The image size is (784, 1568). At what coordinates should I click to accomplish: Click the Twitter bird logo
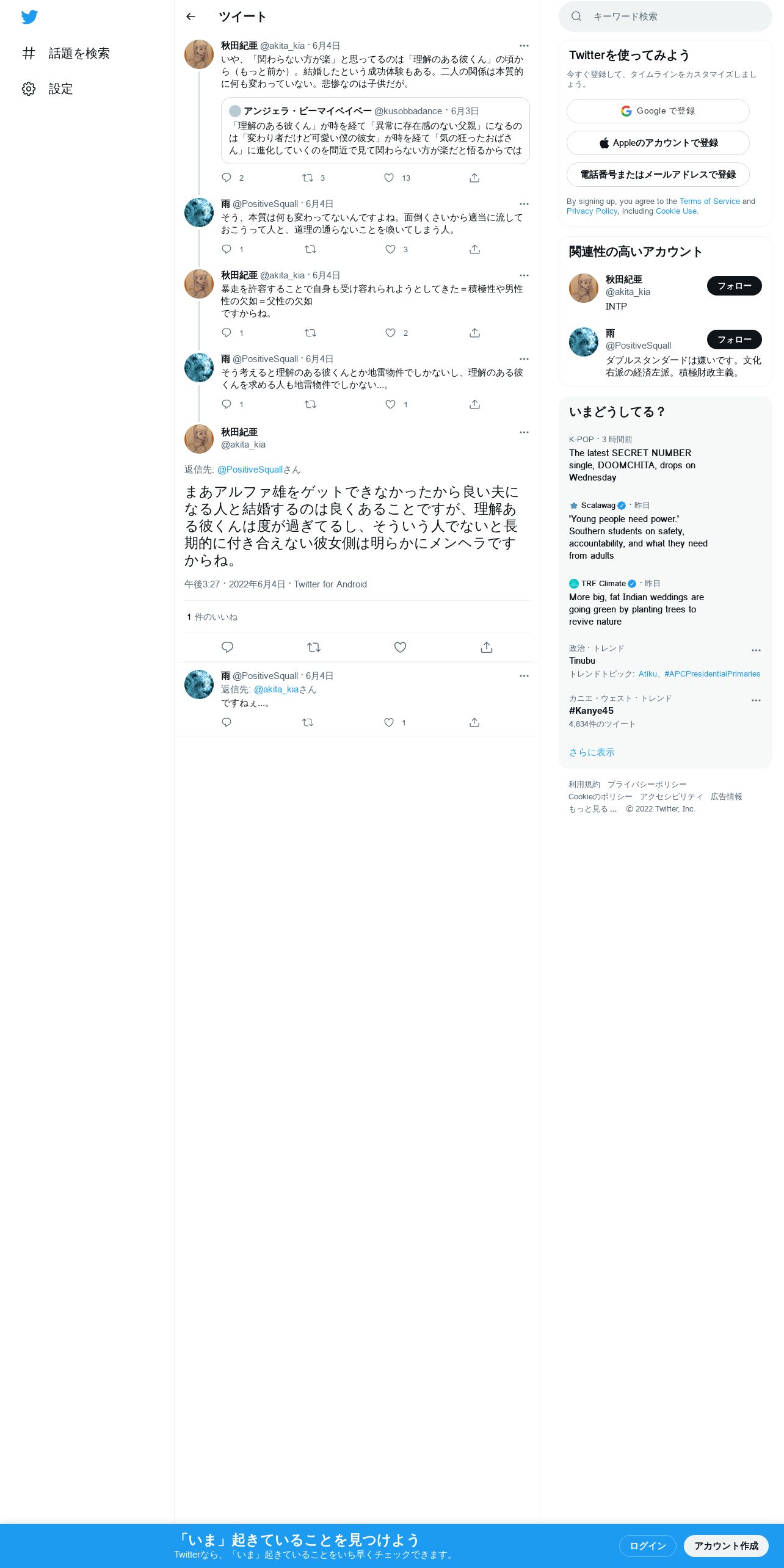point(29,17)
